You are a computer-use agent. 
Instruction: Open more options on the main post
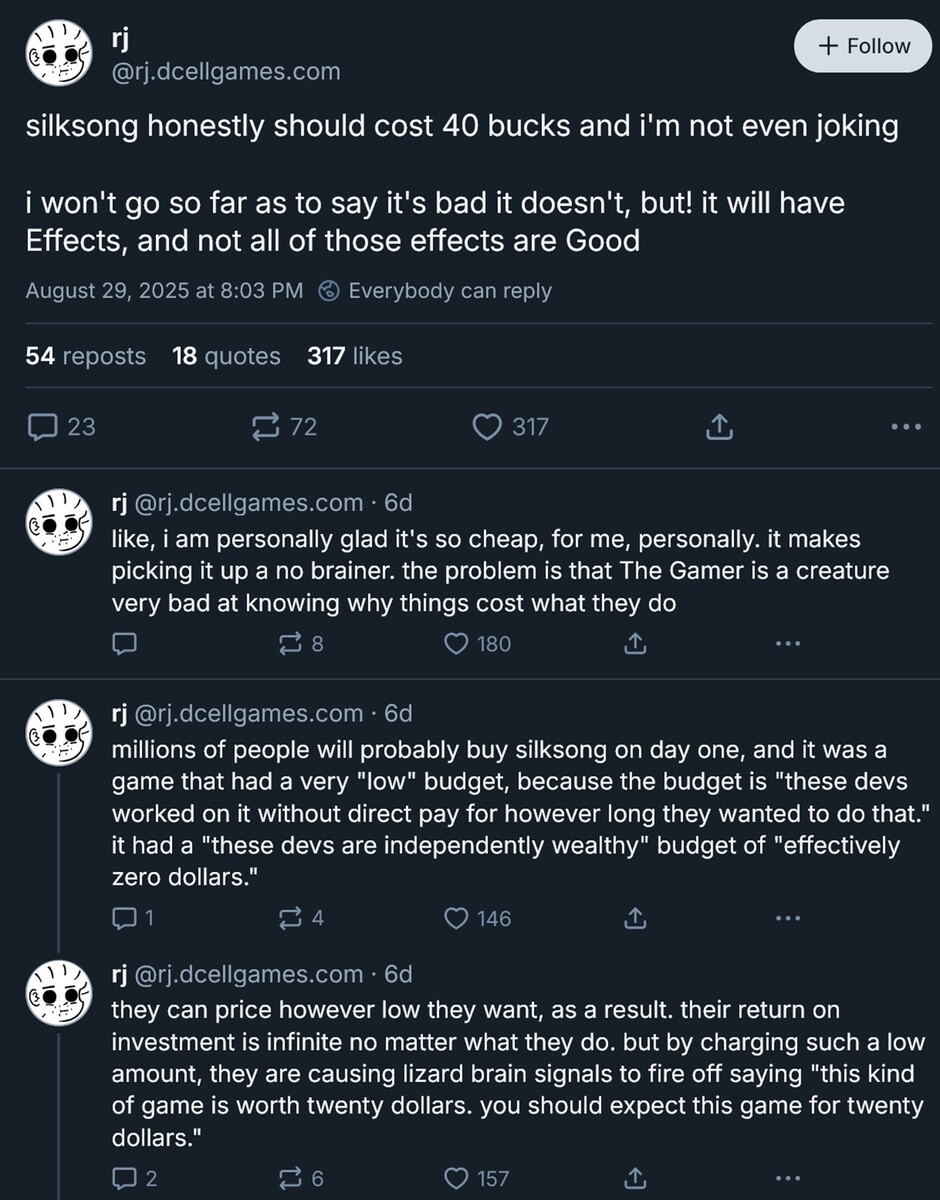(x=905, y=427)
